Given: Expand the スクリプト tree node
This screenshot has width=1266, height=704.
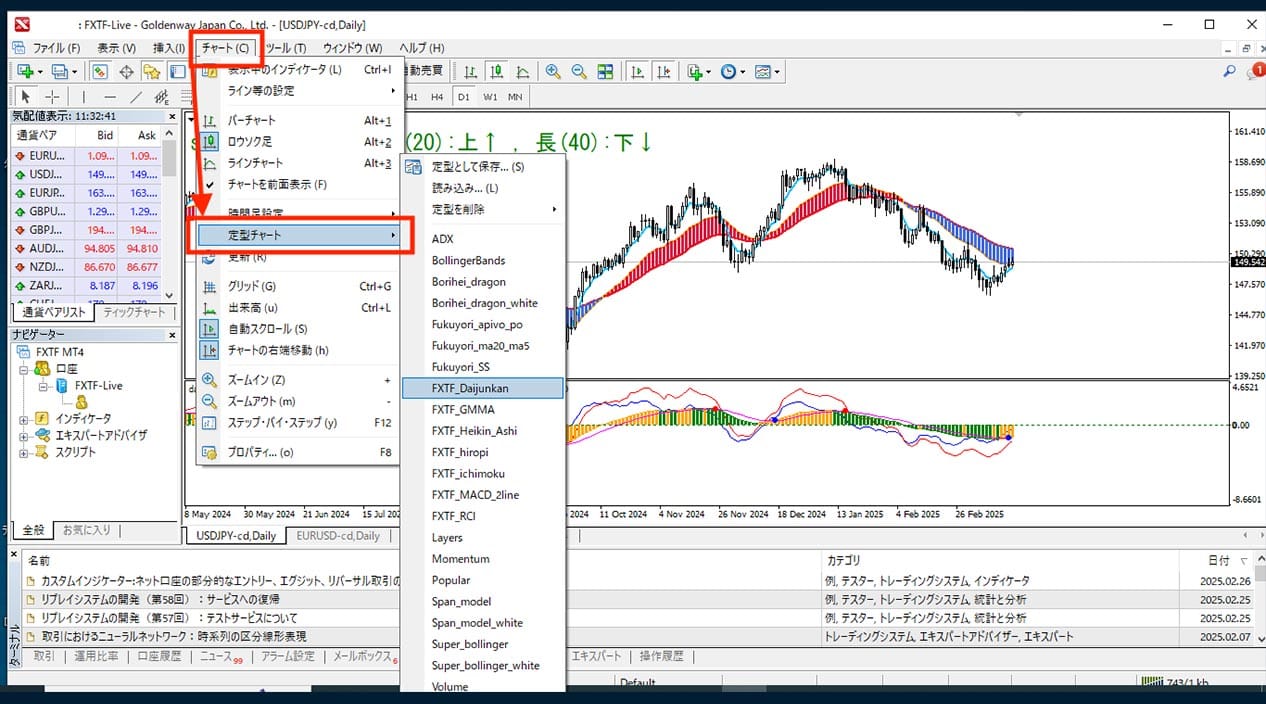Looking at the screenshot, I should pos(23,452).
